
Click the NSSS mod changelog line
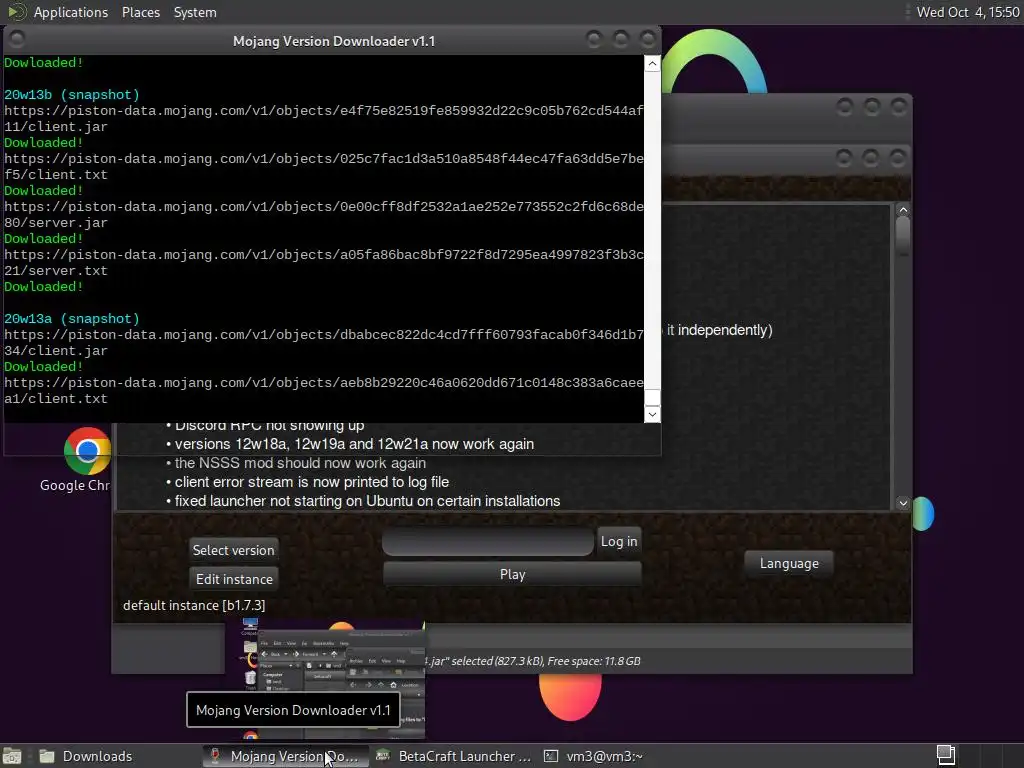coord(296,463)
